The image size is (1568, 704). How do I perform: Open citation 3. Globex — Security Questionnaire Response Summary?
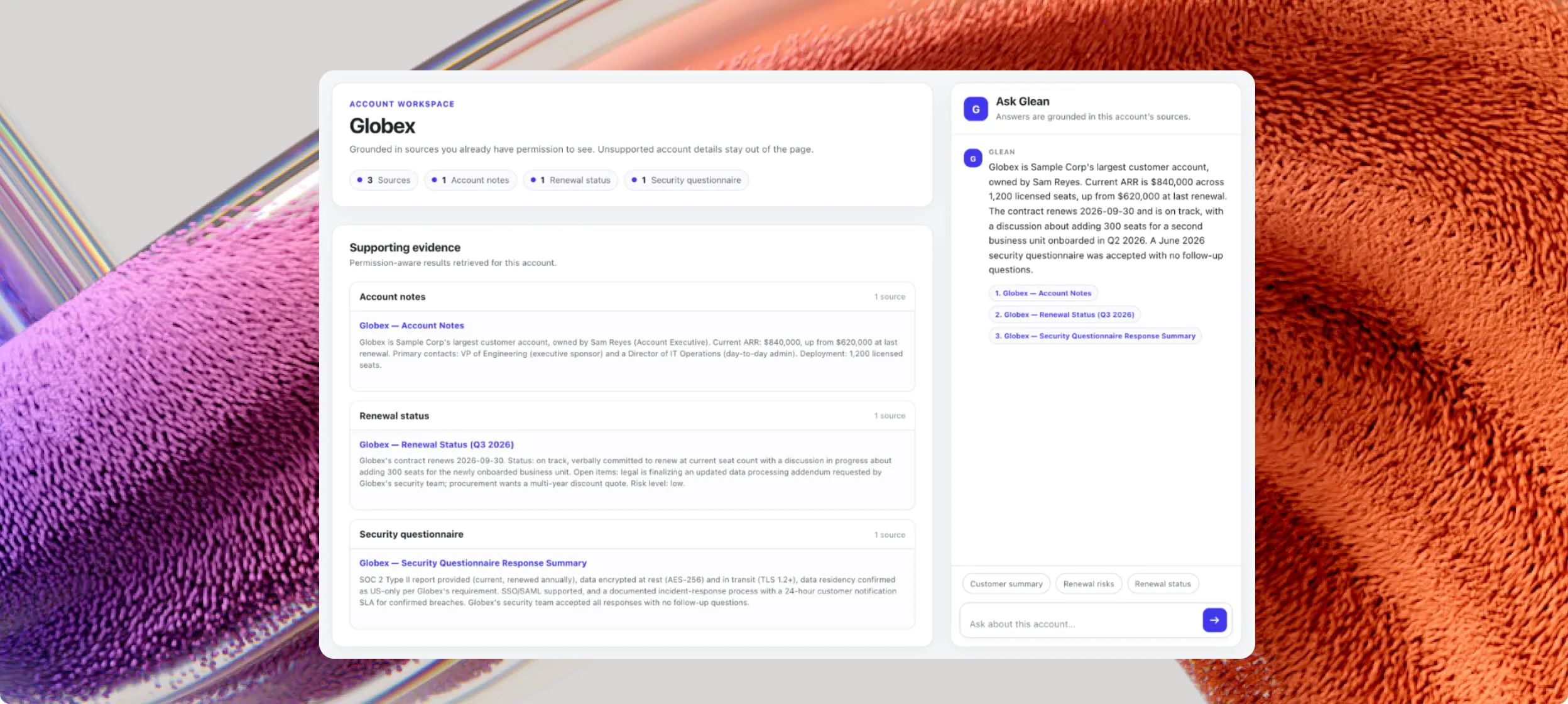(1095, 336)
